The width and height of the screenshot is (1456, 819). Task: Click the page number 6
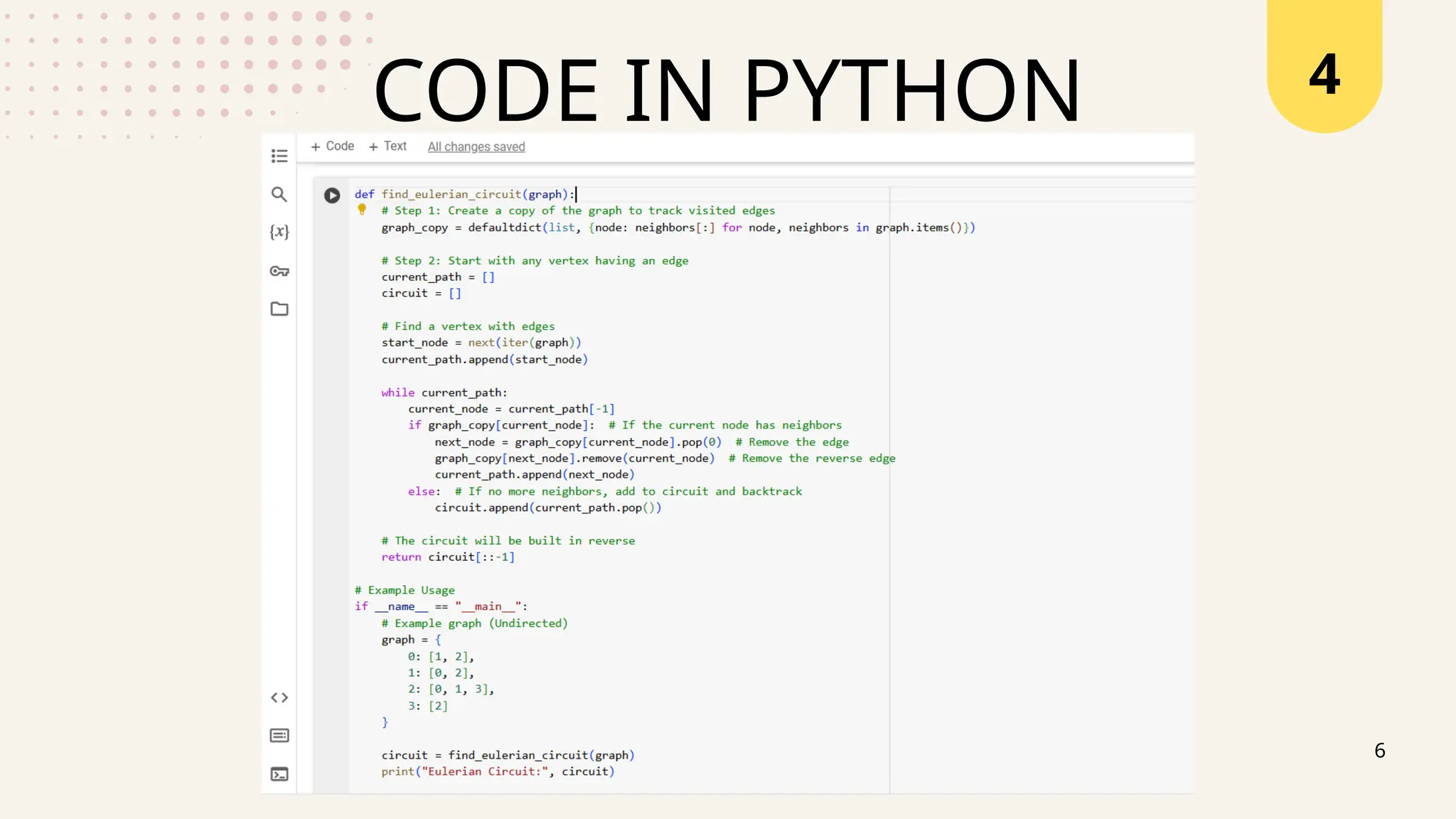click(x=1379, y=751)
